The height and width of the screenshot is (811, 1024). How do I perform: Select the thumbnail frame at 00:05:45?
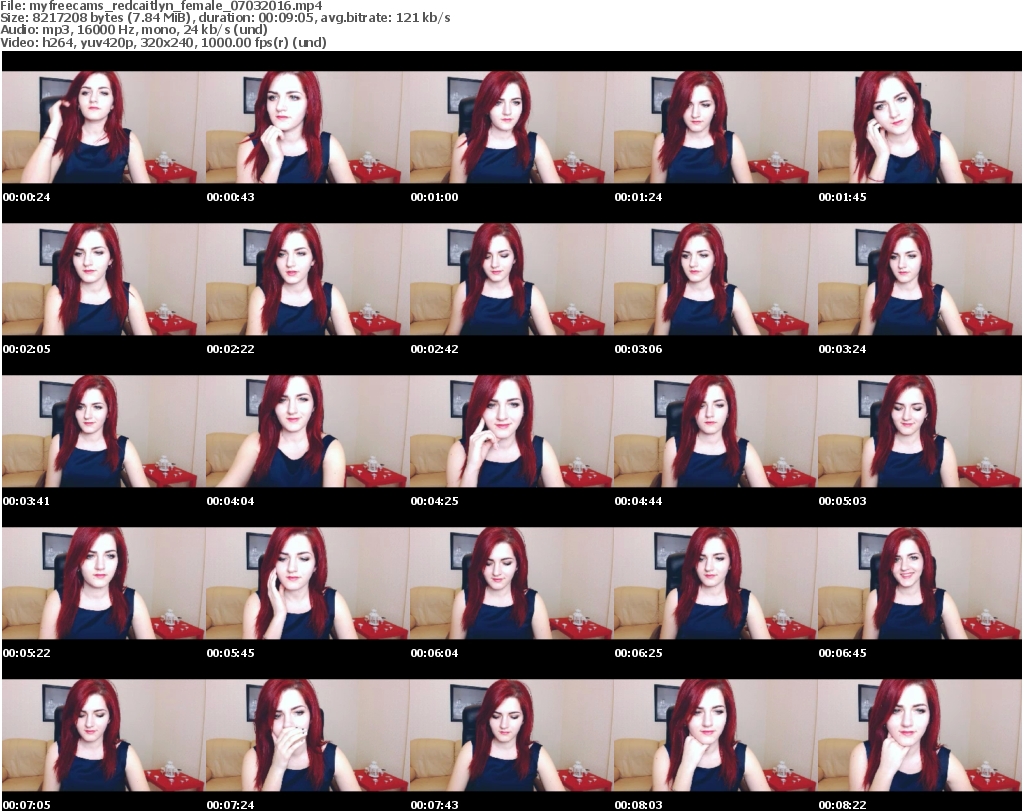[308, 584]
